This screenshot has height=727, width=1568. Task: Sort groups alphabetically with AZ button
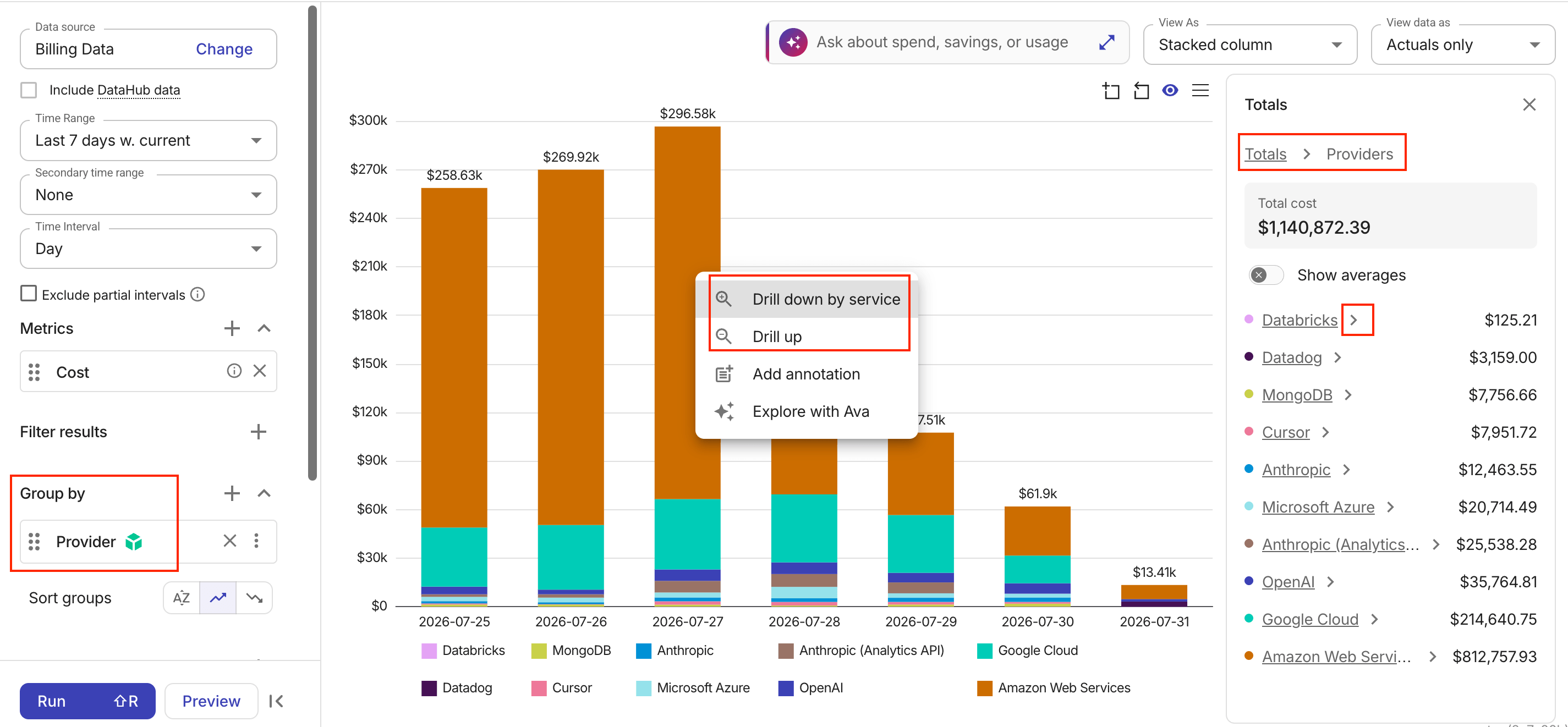(x=182, y=598)
